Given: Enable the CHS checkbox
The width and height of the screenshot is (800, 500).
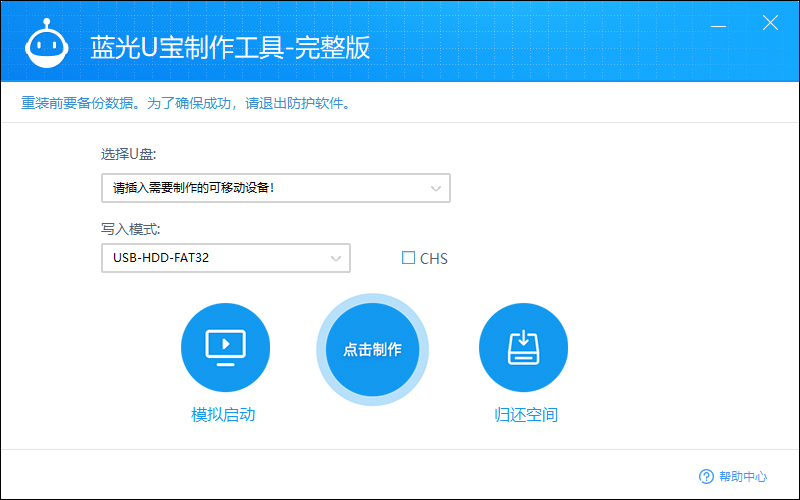Looking at the screenshot, I should point(408,258).
